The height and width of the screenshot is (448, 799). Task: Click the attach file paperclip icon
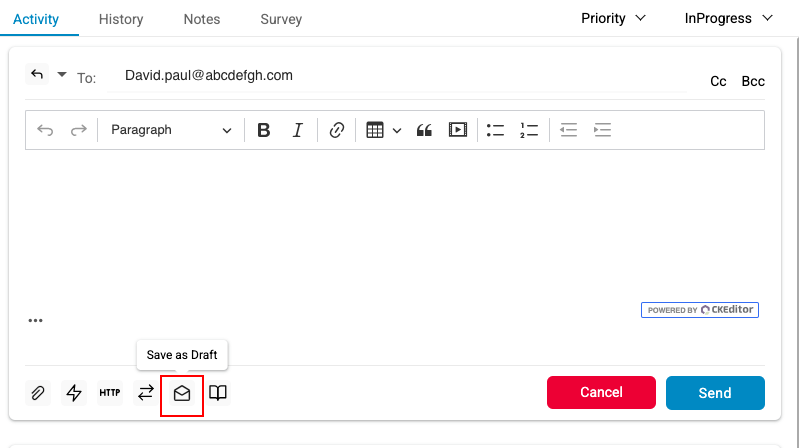pos(38,393)
